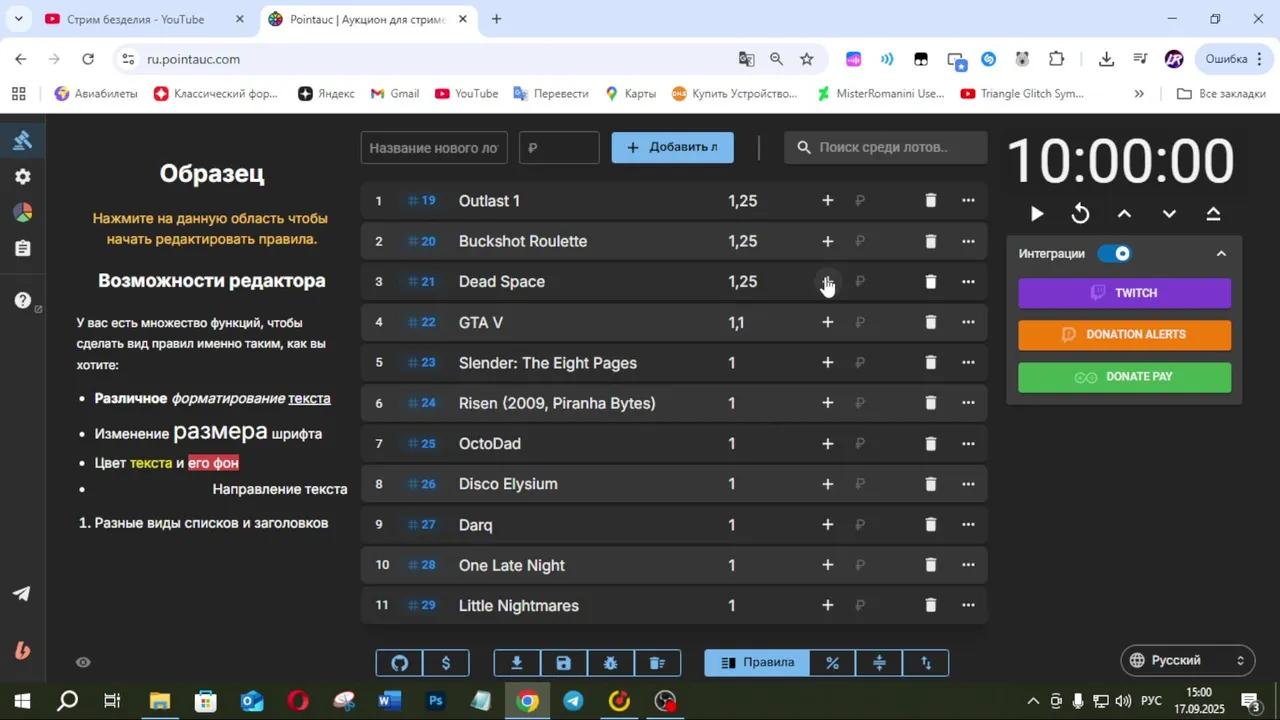Open the wheel (pie chart) page in sidebar

click(22, 212)
